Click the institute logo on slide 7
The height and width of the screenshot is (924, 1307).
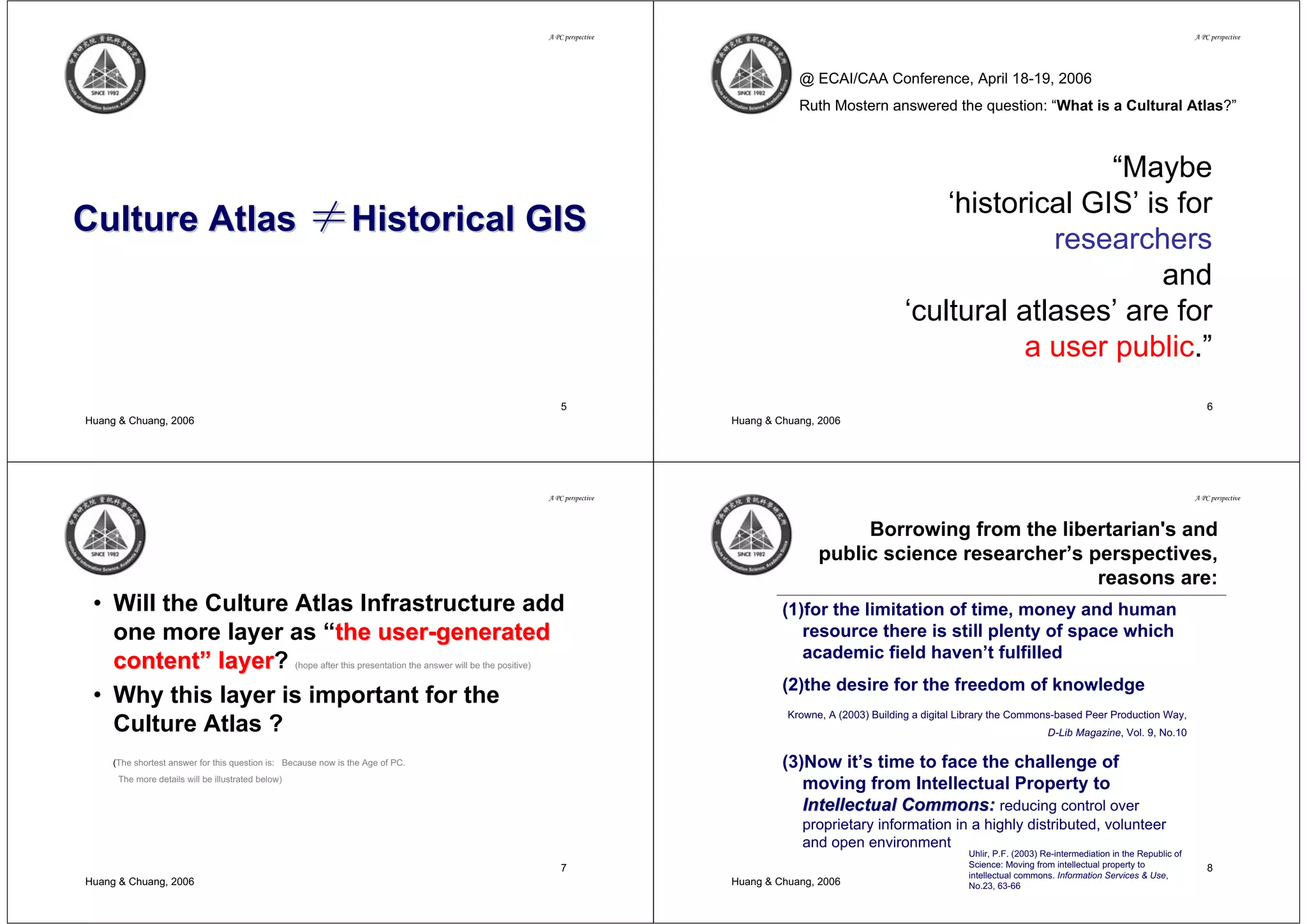point(105,535)
